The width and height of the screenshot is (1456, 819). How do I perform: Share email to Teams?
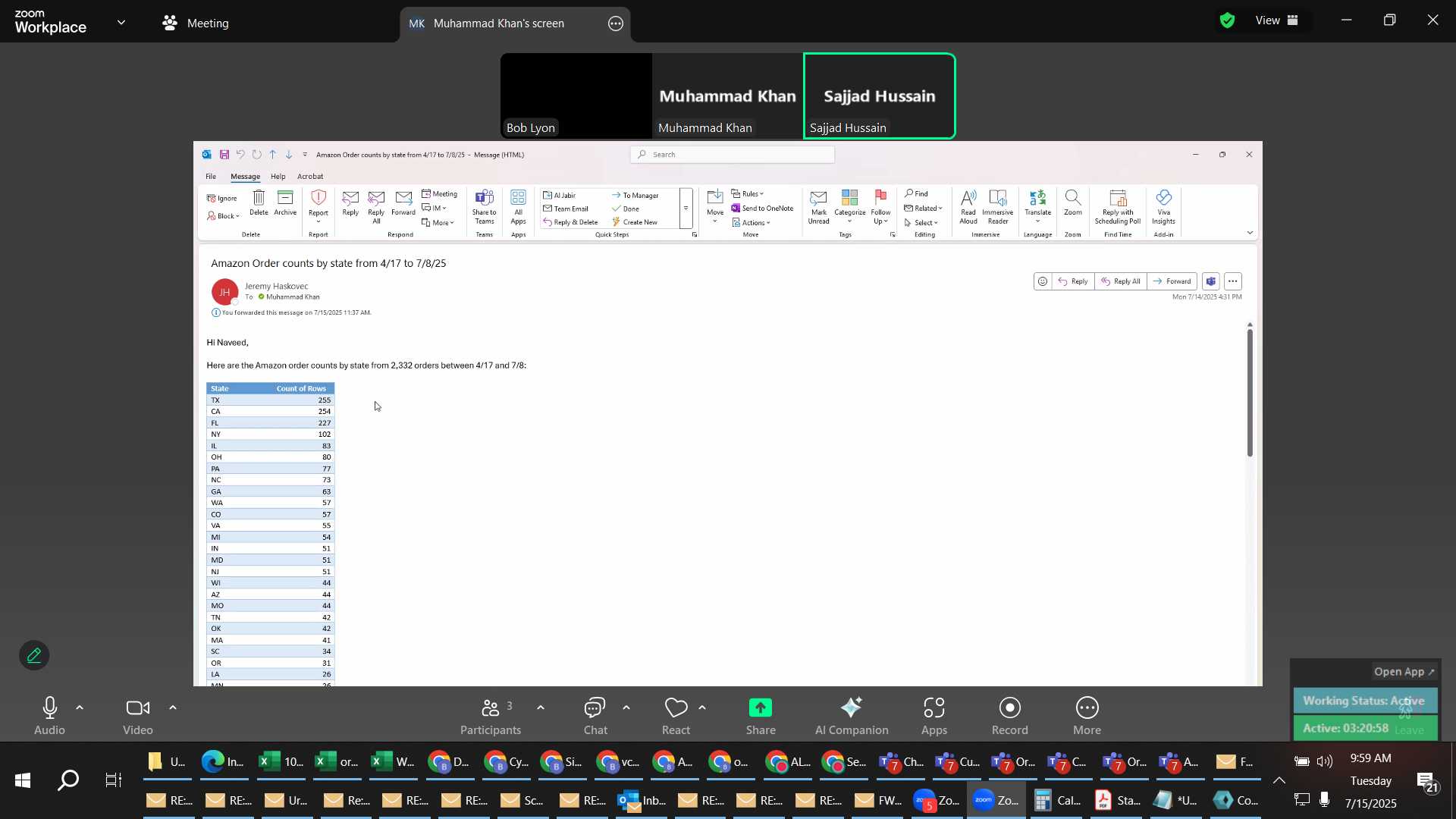pos(484,207)
